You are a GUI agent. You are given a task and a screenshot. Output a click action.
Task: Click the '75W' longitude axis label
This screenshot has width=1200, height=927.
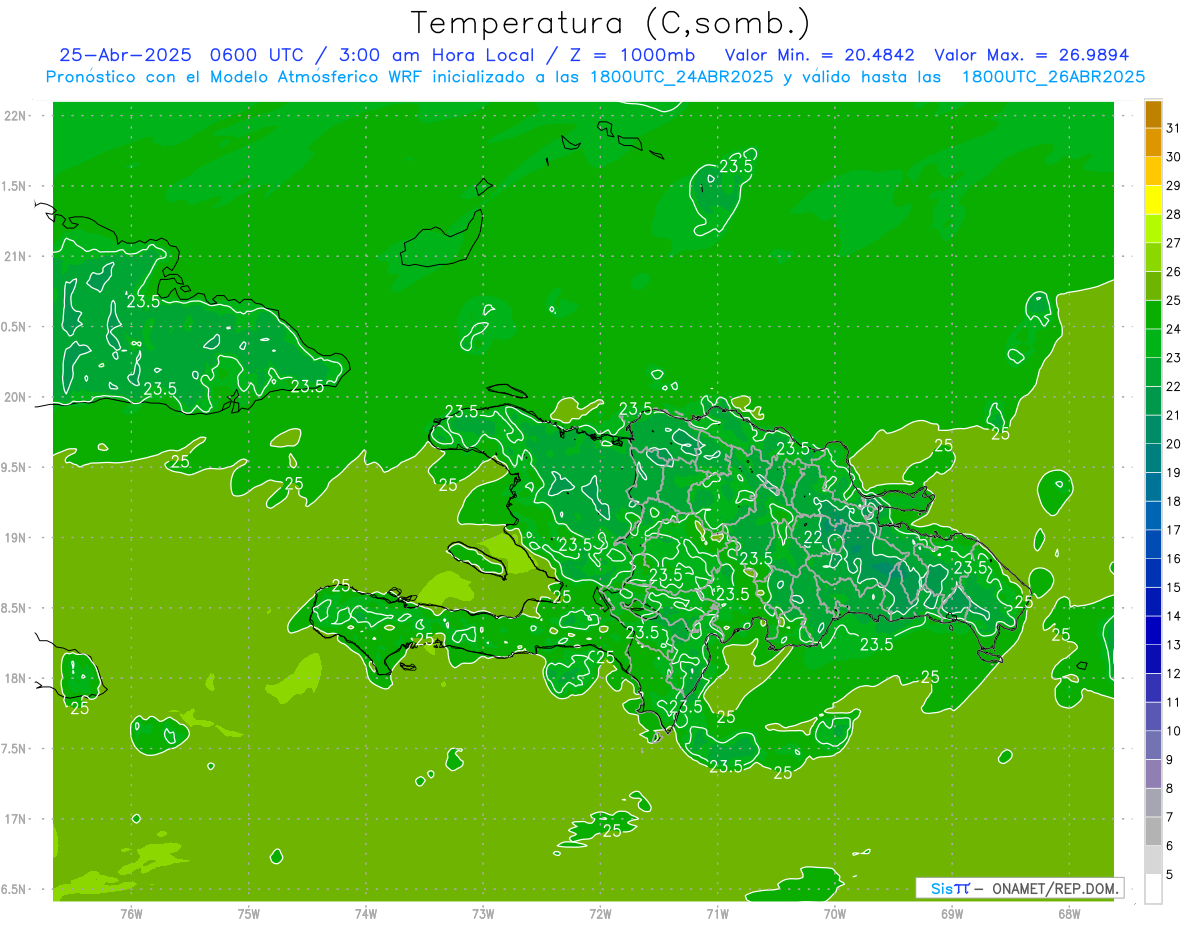[249, 913]
